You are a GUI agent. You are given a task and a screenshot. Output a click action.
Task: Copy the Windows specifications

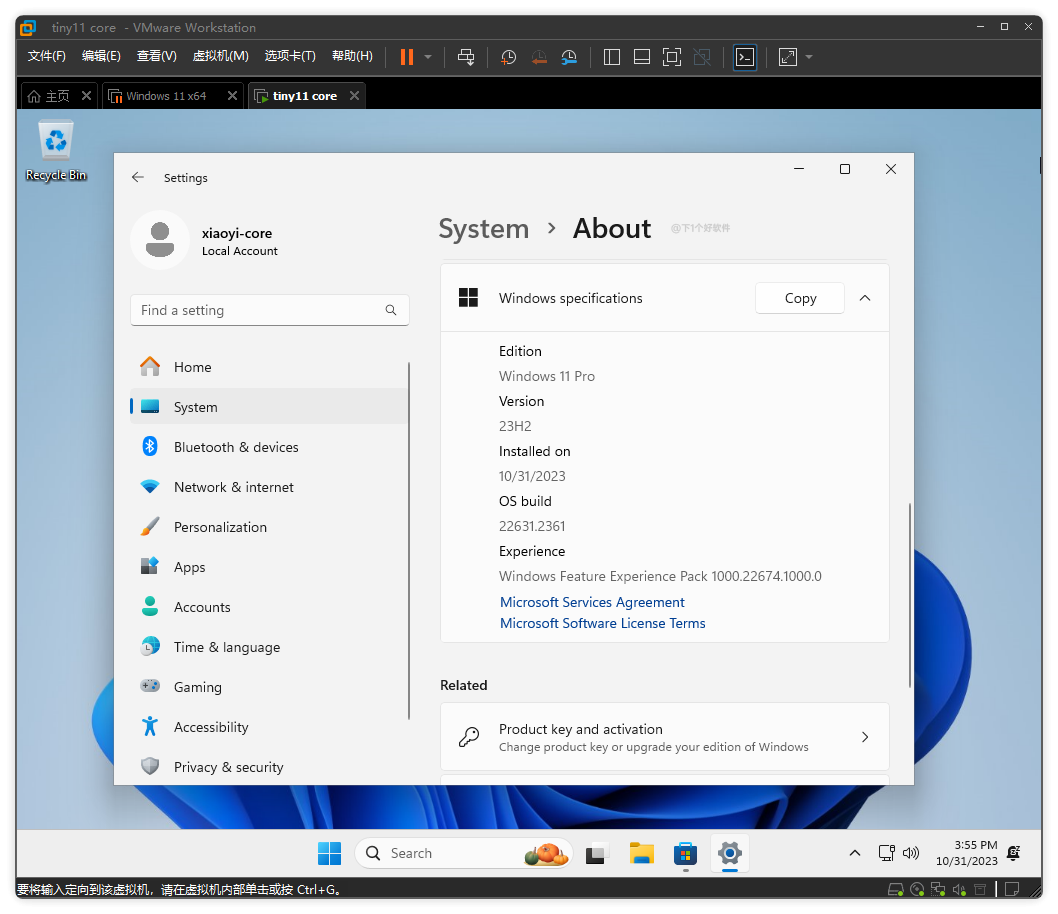800,298
